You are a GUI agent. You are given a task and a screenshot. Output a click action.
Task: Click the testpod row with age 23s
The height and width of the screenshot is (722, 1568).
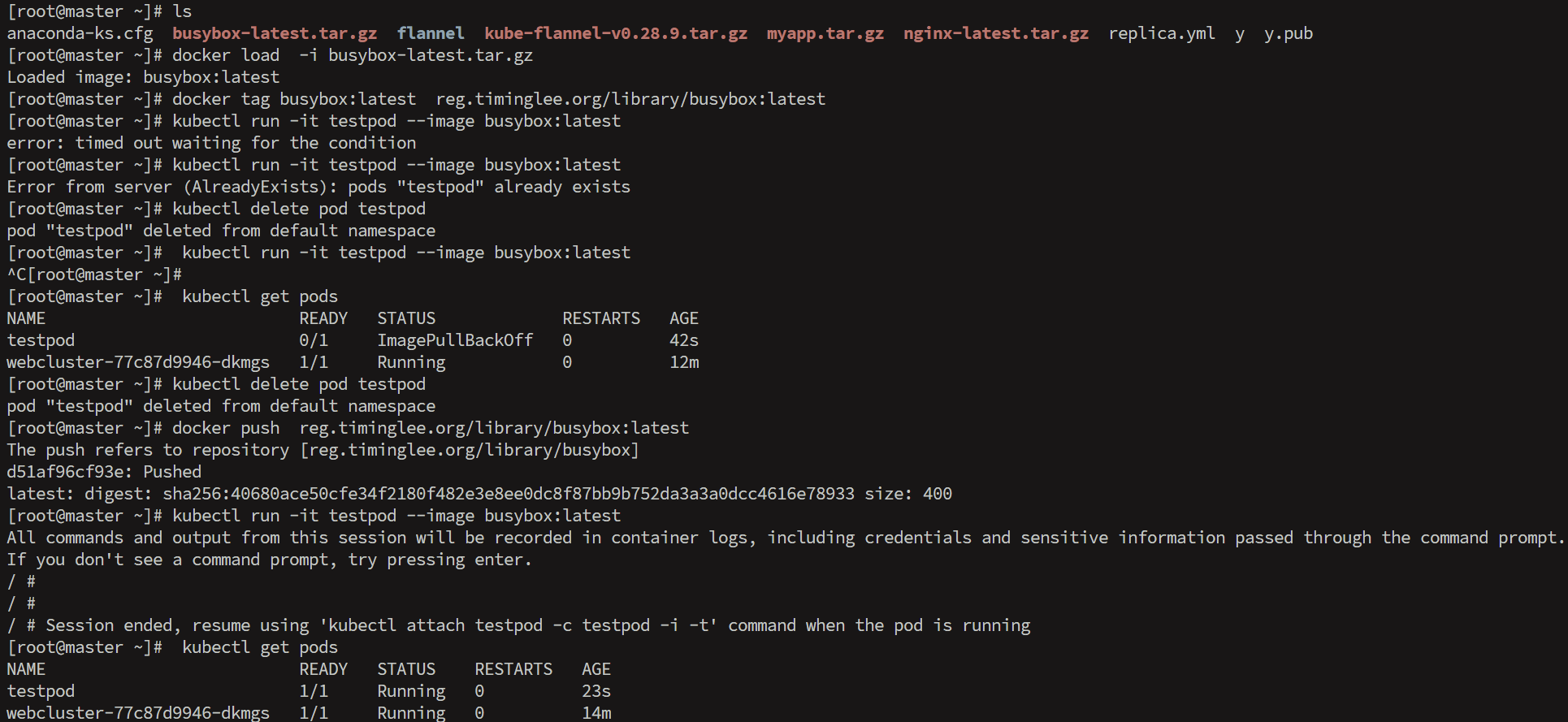(x=309, y=691)
